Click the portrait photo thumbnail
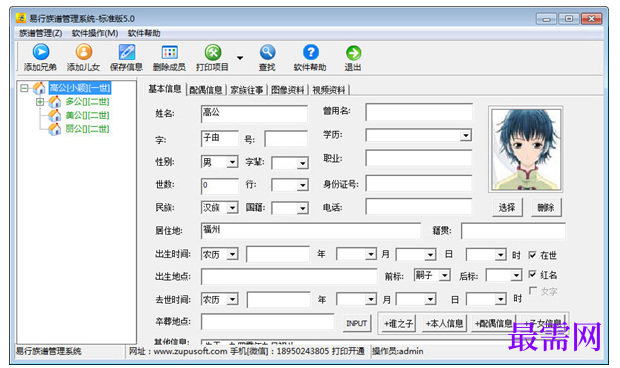The height and width of the screenshot is (368, 620). click(x=526, y=149)
